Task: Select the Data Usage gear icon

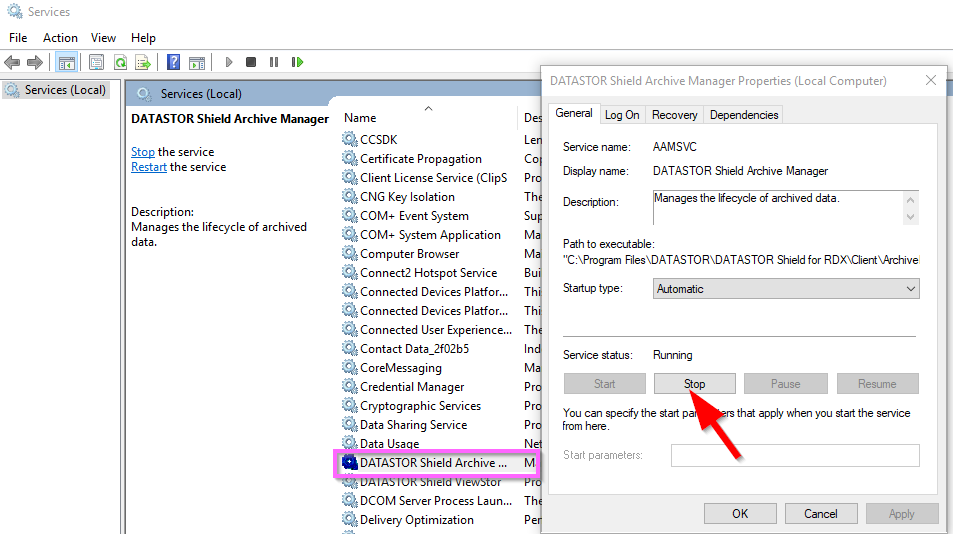Action: (x=349, y=443)
